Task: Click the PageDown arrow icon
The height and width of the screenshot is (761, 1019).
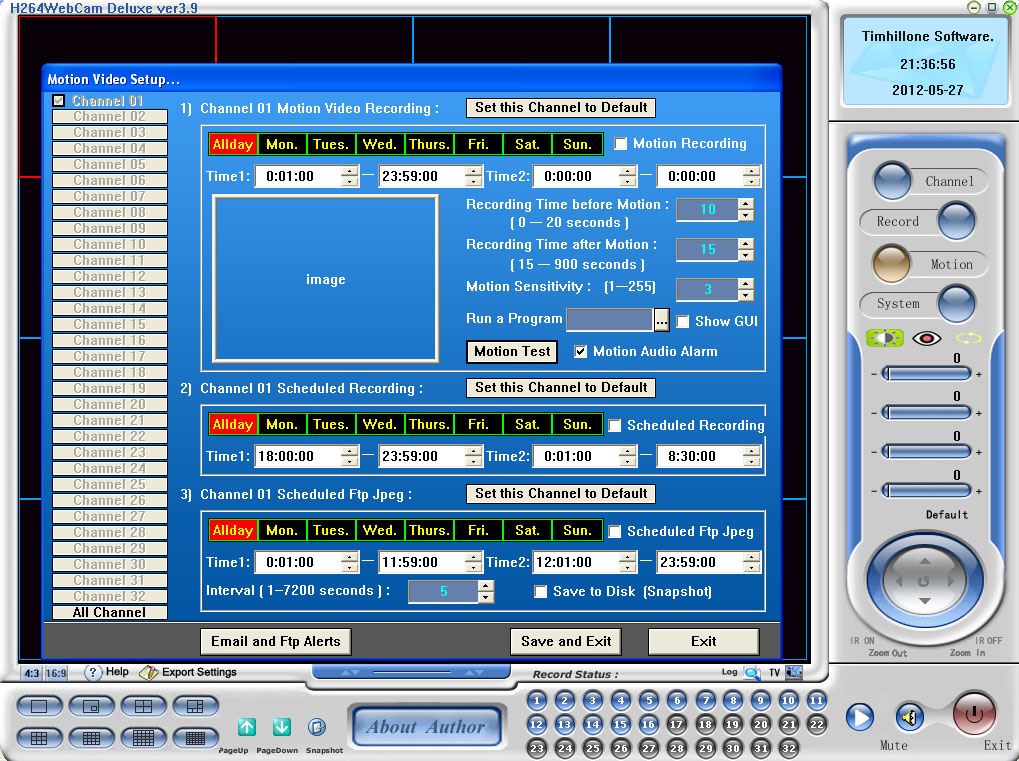Action: tap(281, 727)
